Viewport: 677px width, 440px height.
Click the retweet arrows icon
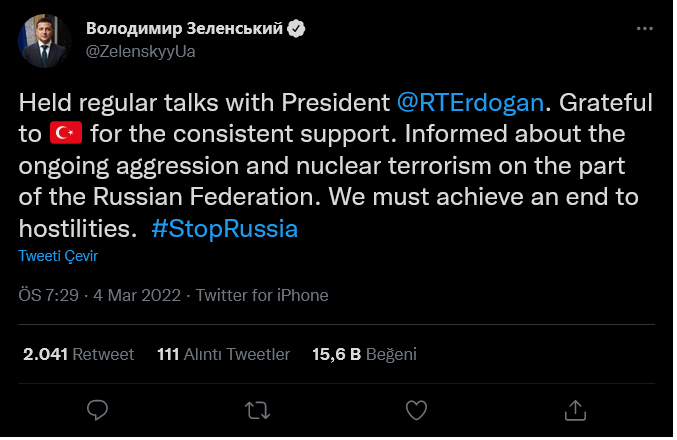[x=257, y=410]
